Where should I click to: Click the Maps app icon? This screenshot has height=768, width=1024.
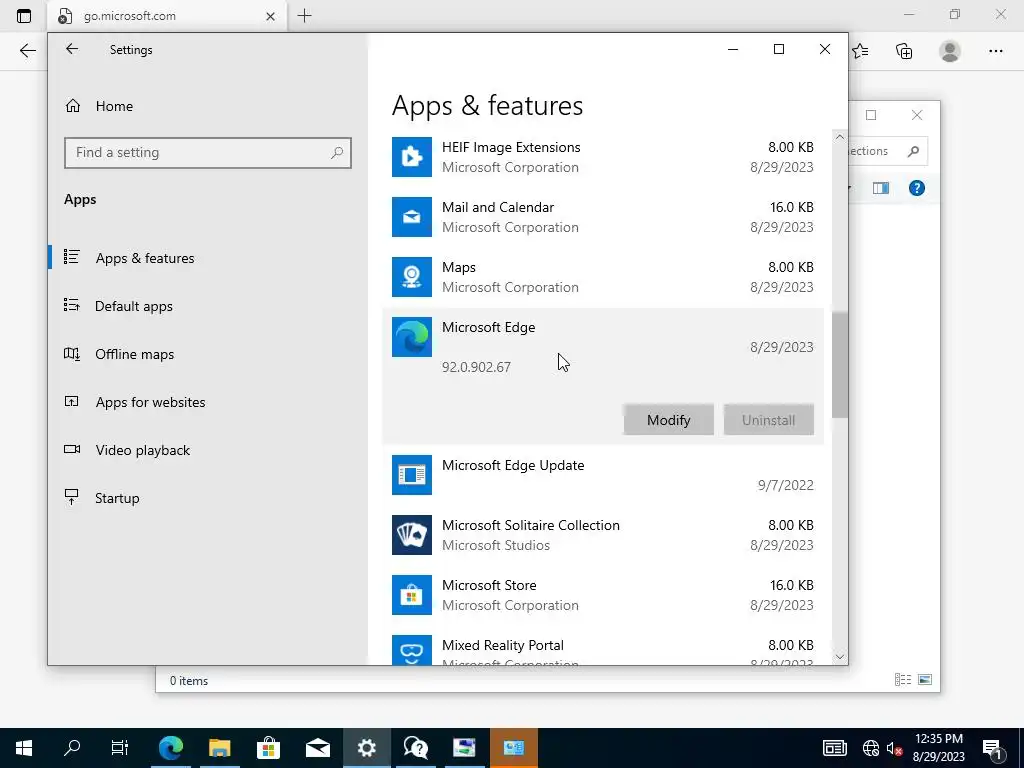[411, 277]
